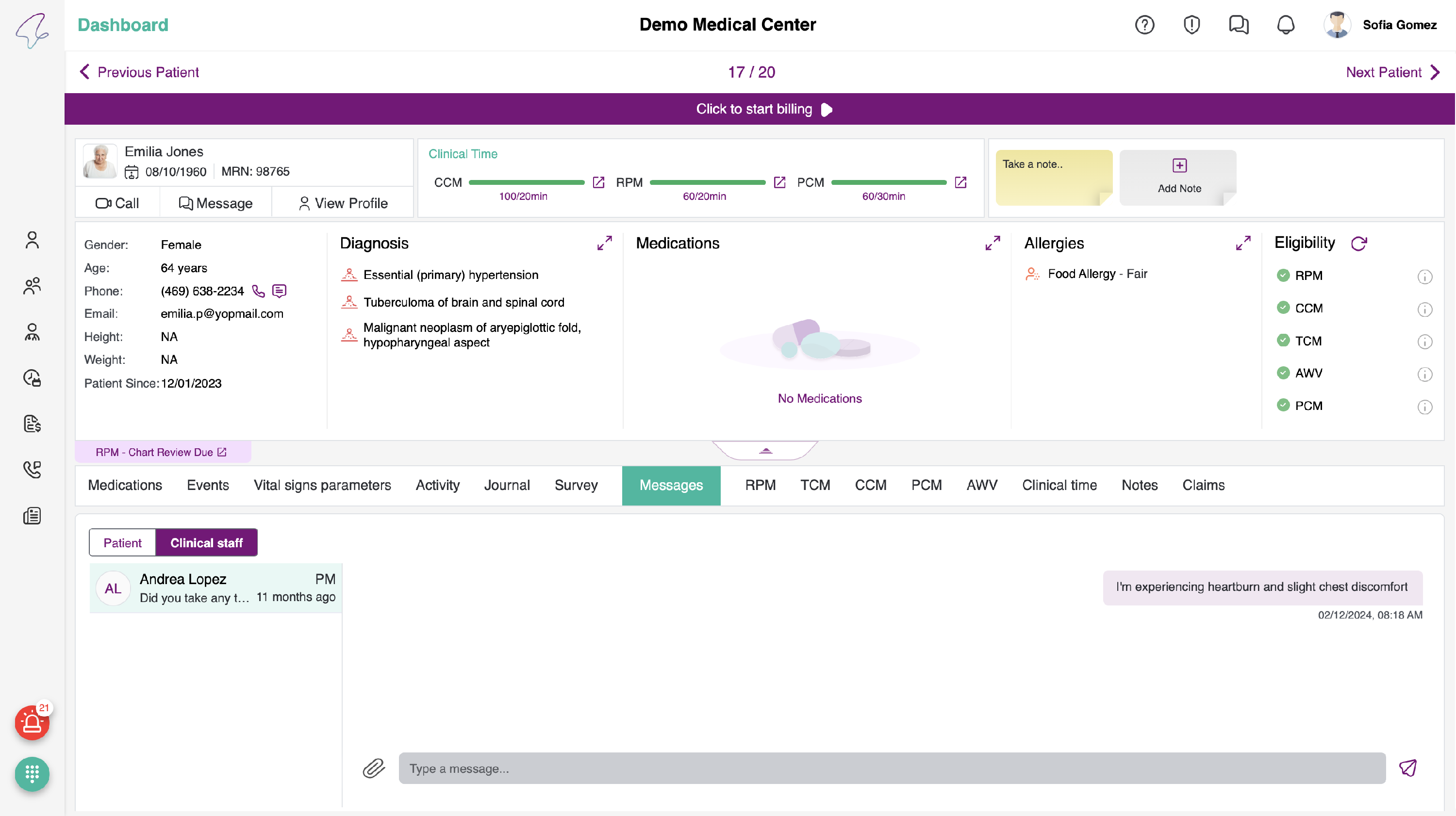This screenshot has height=816, width=1456.
Task: Refresh Eligibility with the reload icon
Action: tap(1359, 244)
